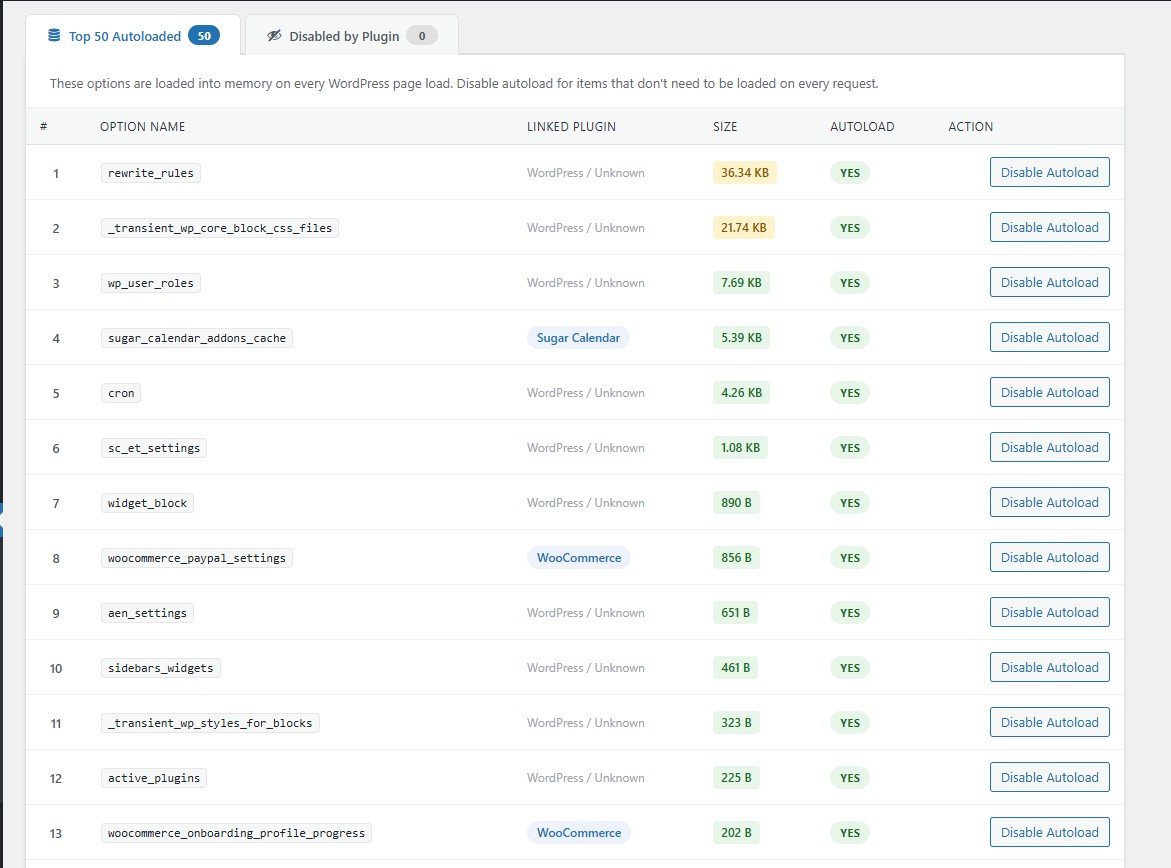This screenshot has width=1171, height=868.
Task: Click the 21.74 KB size badge
Action: (744, 228)
